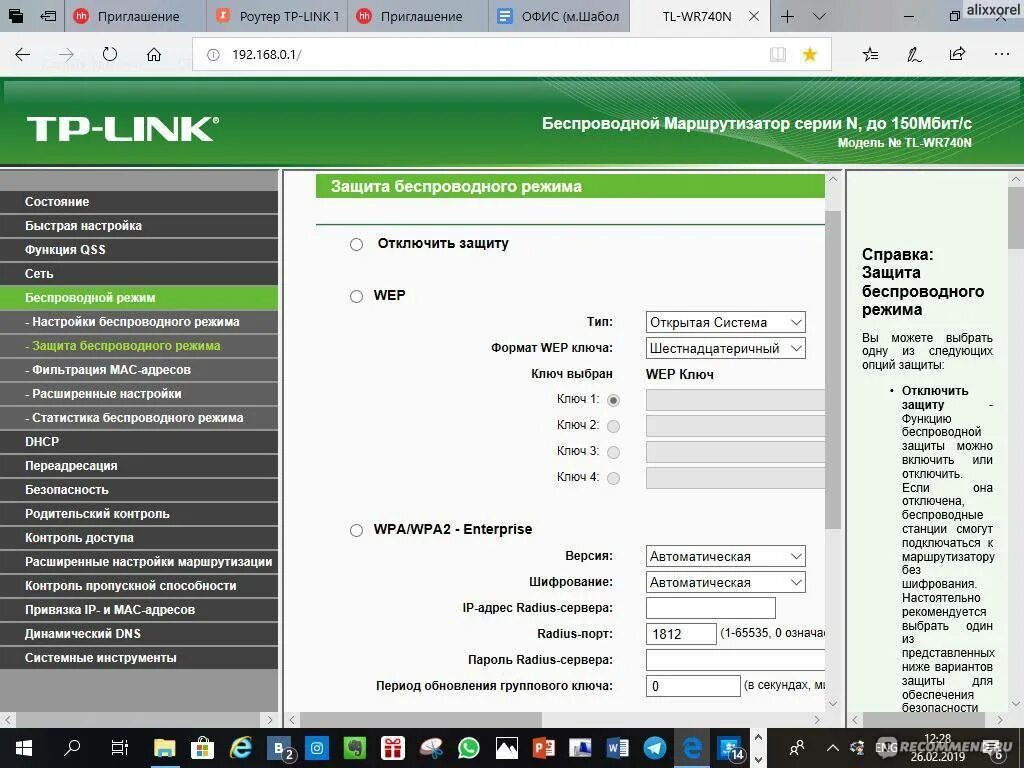1024x768 pixels.
Task: Open Состояние menu item
Action: pyautogui.click(x=139, y=202)
